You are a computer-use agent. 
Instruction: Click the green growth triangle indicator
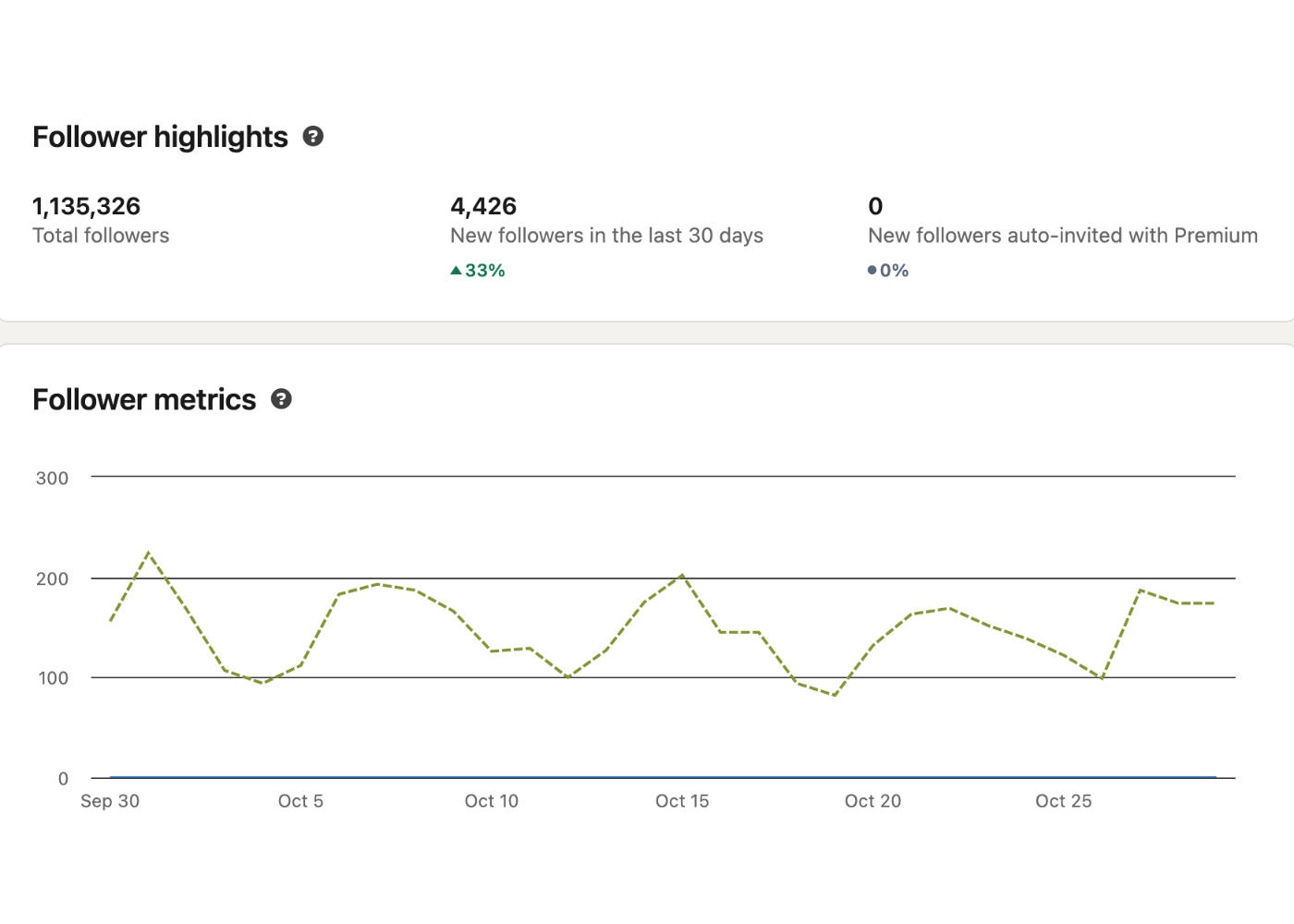455,269
